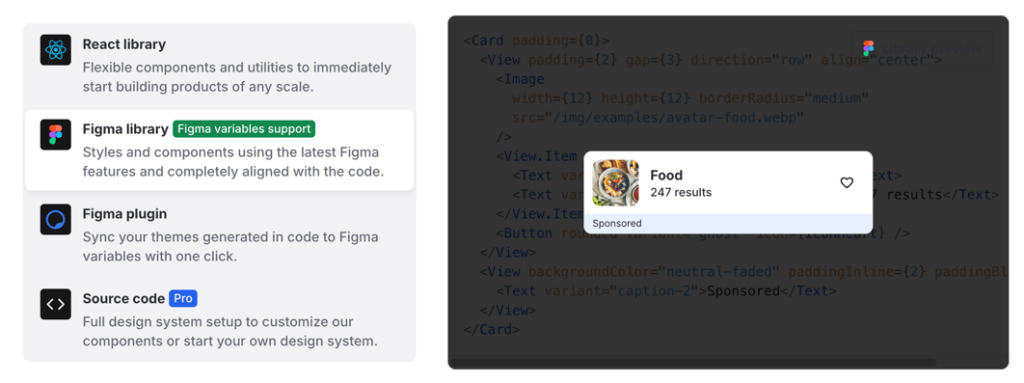Viewport: 1024px width, 383px height.
Task: Click the green Figma variables support badge
Action: click(x=244, y=129)
